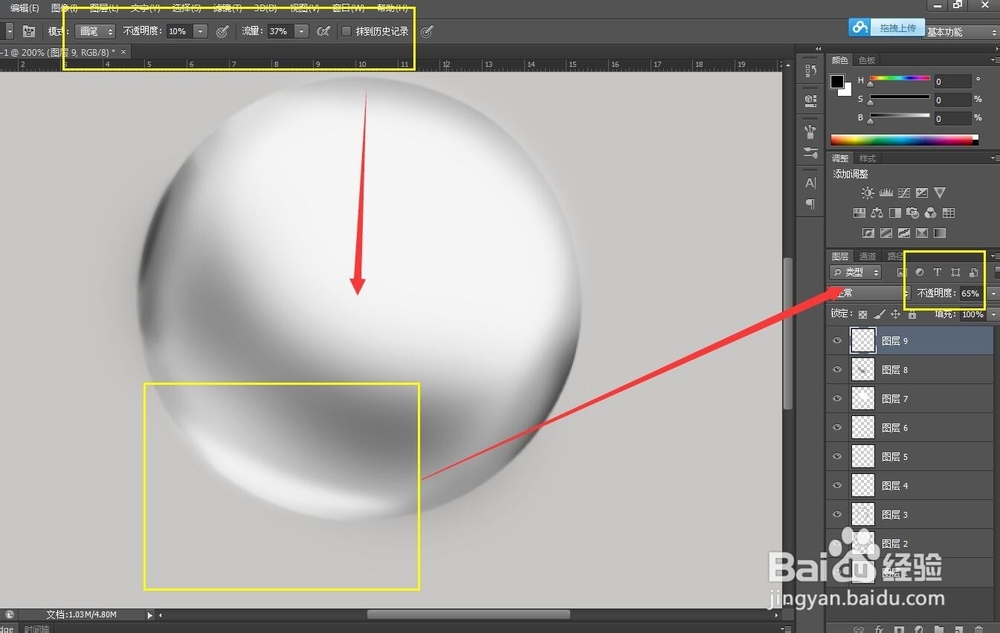Viewport: 1000px width, 633px height.
Task: Open the 基本功能 workspace dropdown
Action: (x=961, y=32)
